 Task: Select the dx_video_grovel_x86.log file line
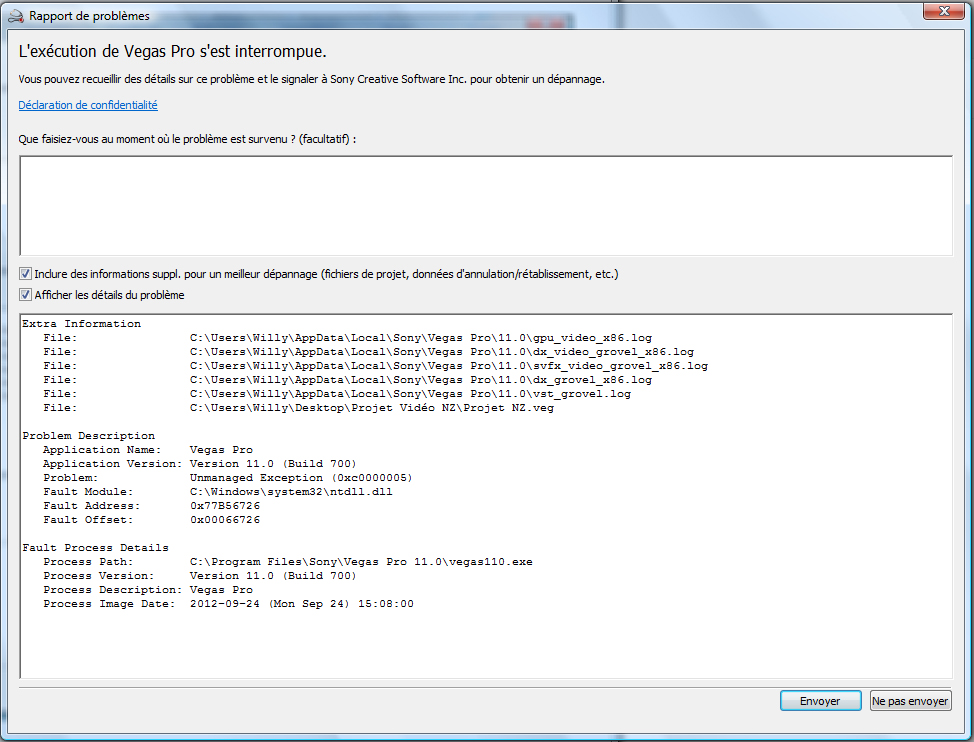[x=368, y=352]
